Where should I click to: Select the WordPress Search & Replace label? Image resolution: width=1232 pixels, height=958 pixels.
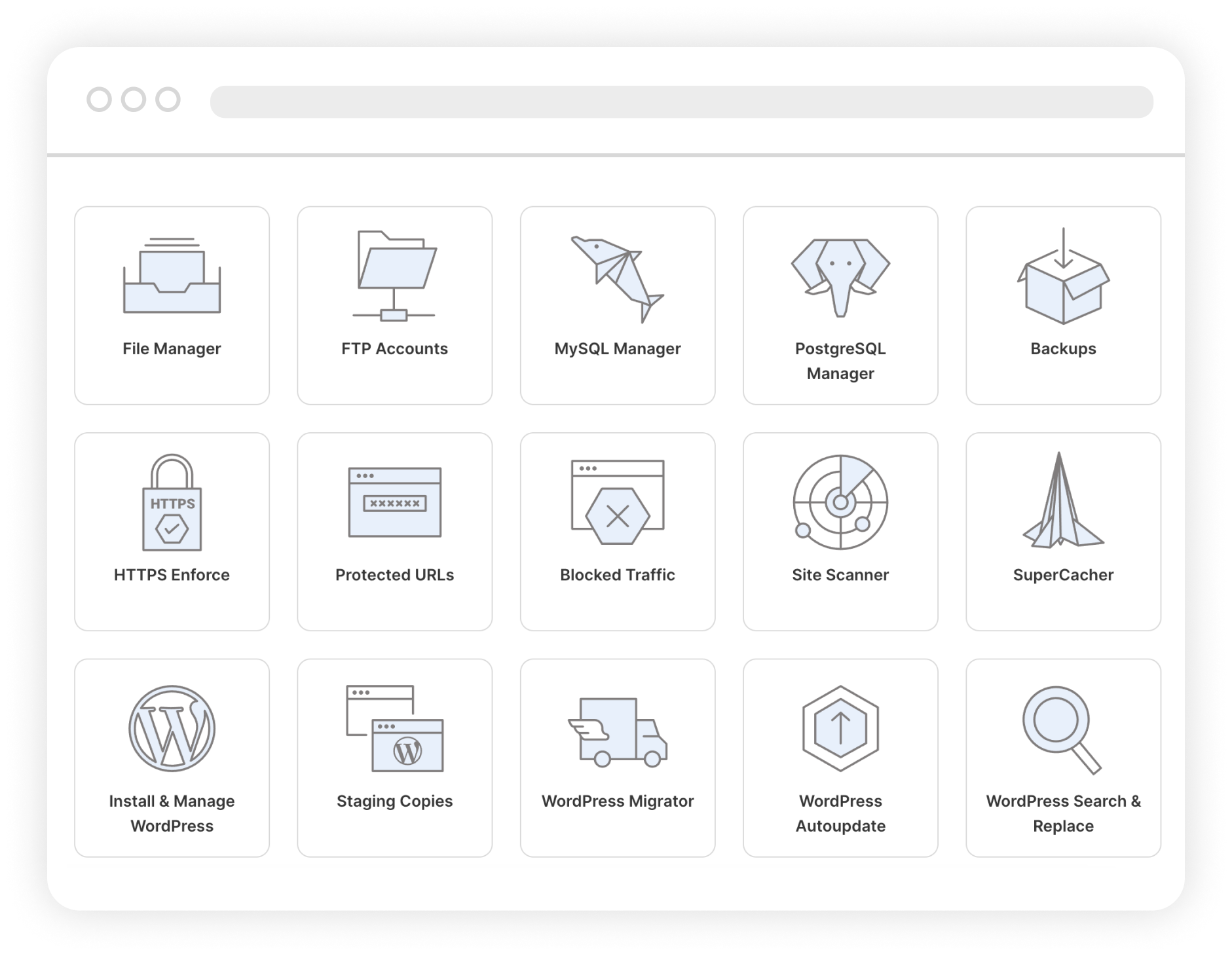(x=1063, y=813)
